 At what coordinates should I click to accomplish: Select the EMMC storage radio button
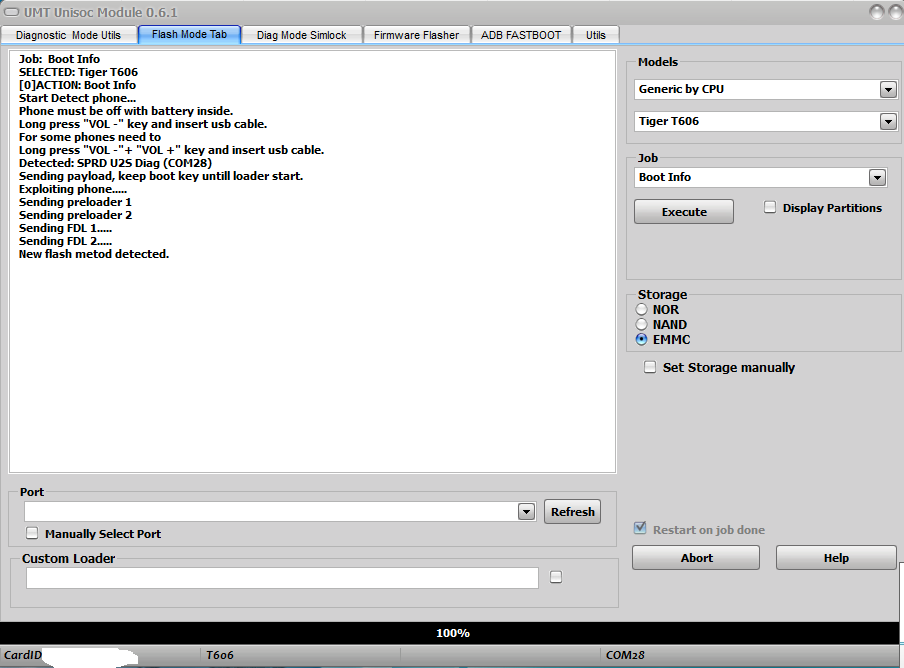pyautogui.click(x=641, y=339)
